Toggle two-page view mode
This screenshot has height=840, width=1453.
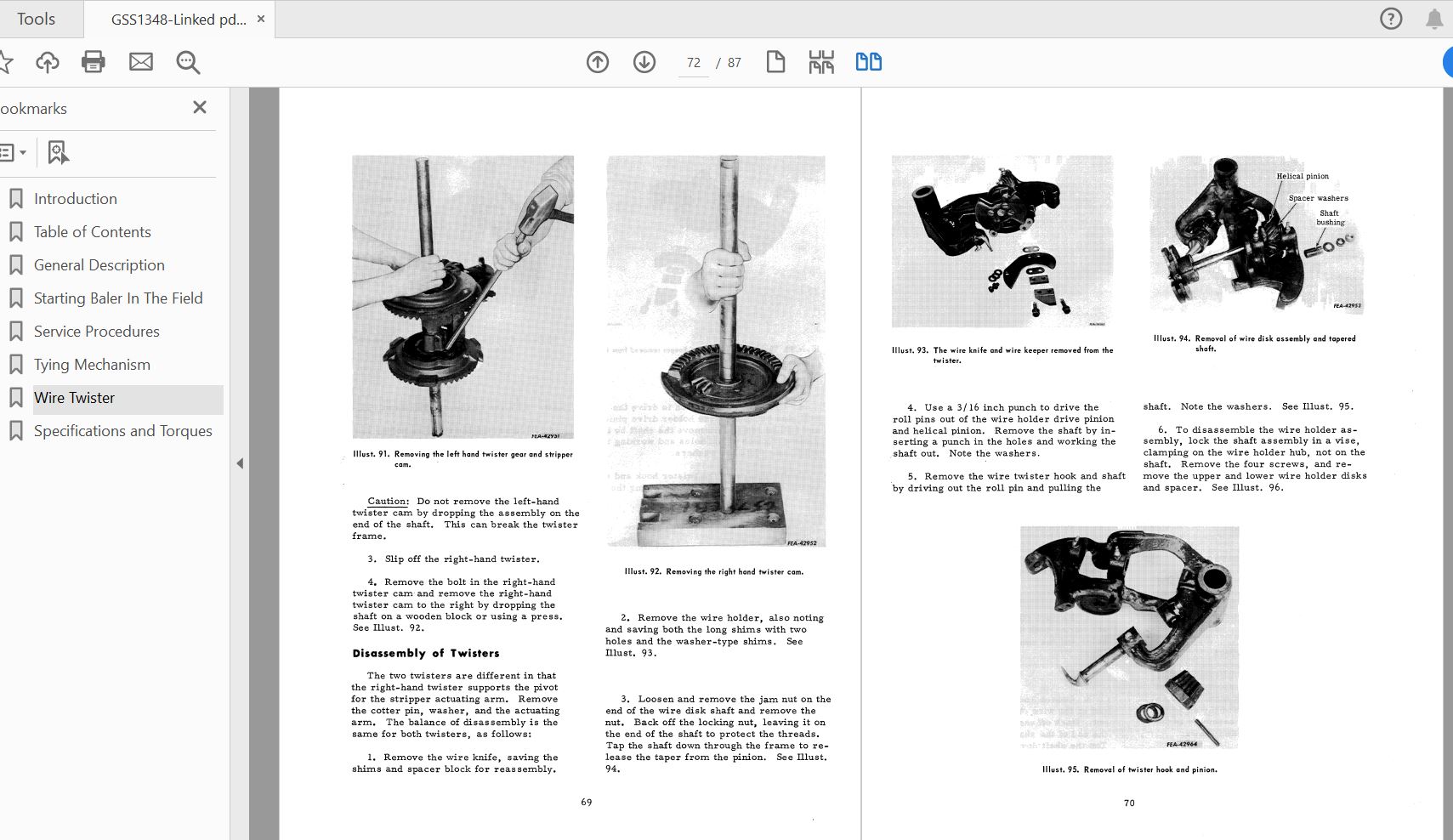(868, 62)
